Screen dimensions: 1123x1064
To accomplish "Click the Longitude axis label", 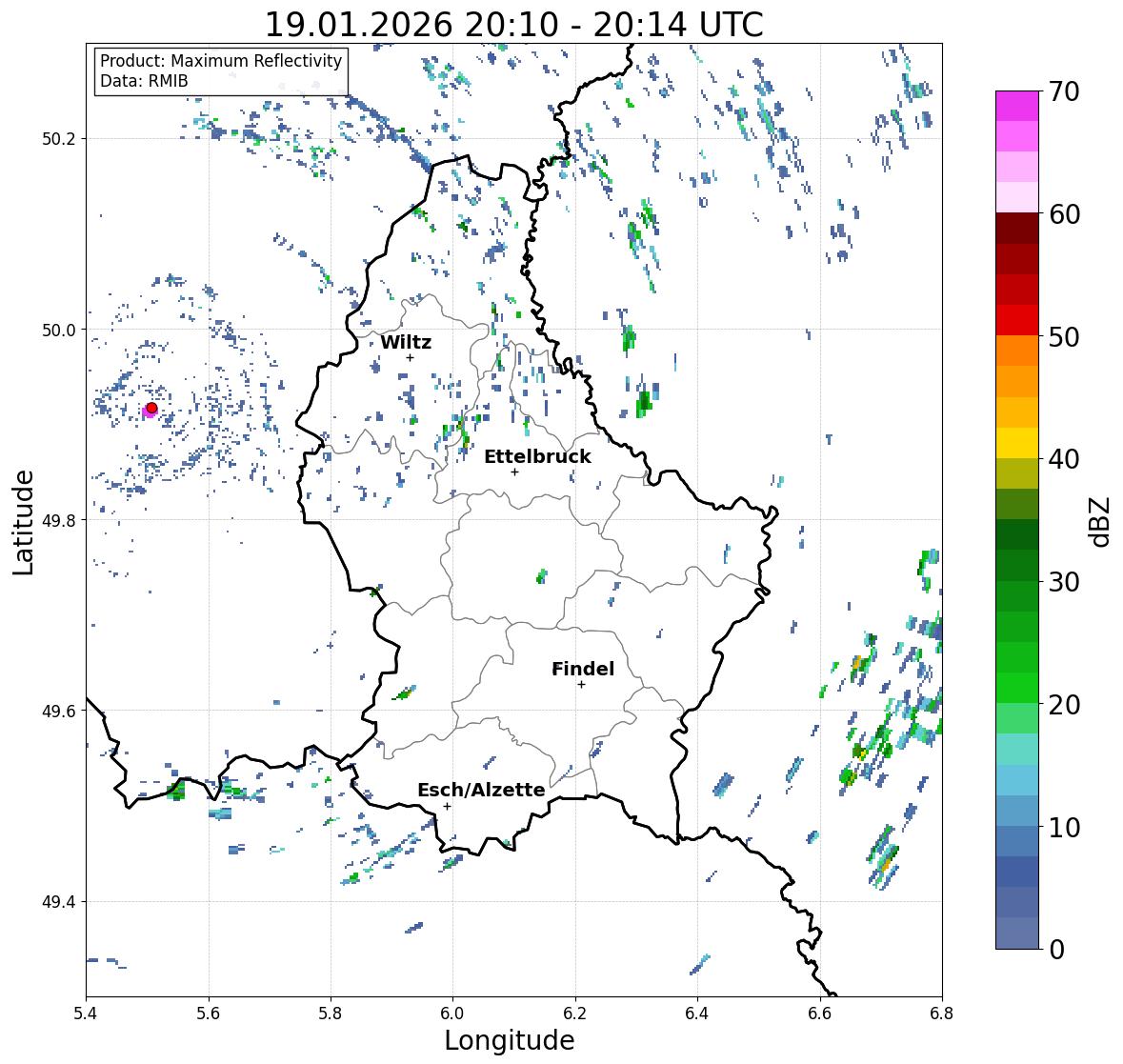I will tap(510, 1040).
